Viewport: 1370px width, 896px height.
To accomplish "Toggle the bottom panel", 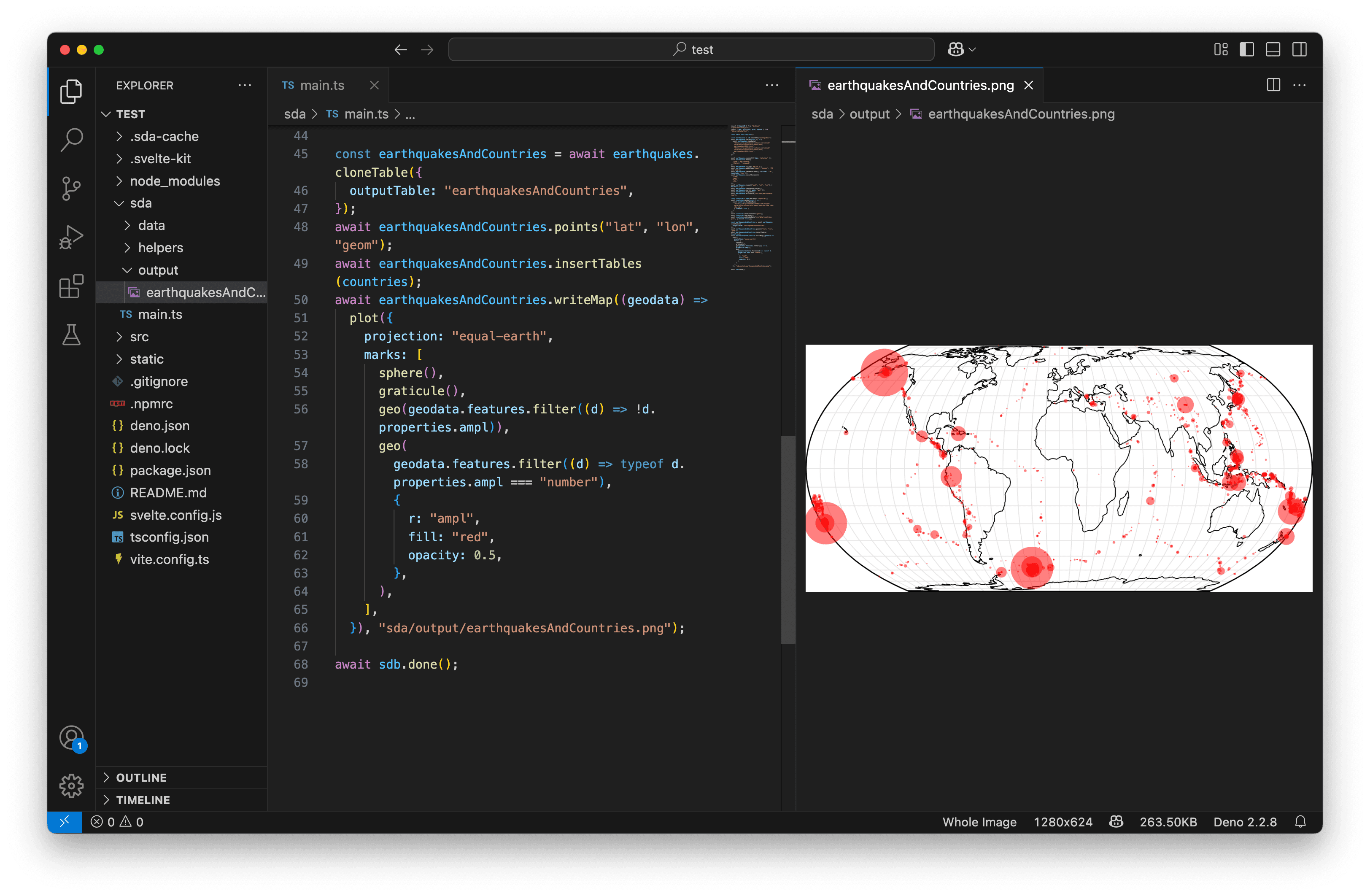I will [1273, 49].
